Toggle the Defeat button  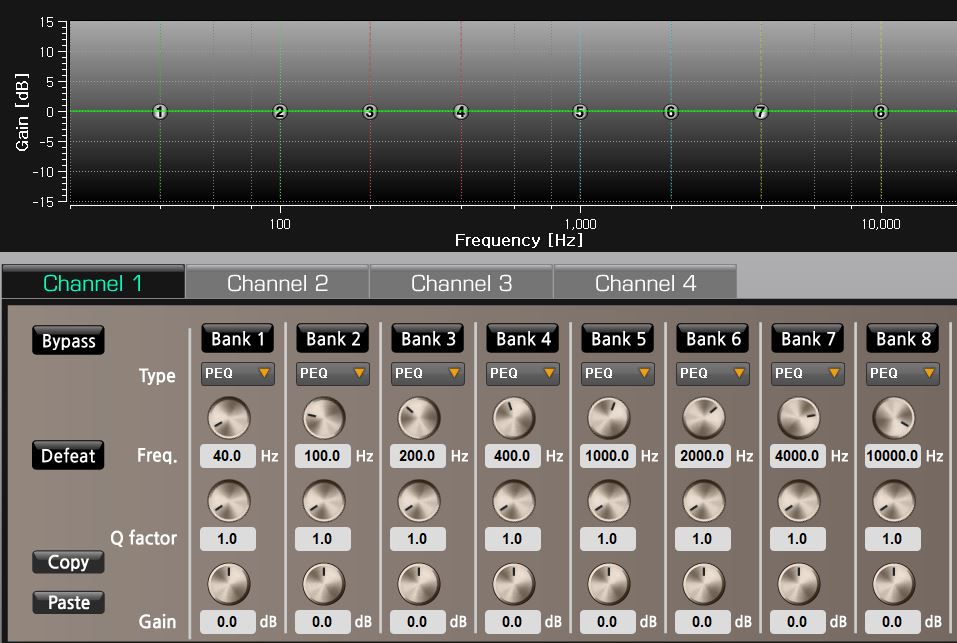click(x=68, y=456)
